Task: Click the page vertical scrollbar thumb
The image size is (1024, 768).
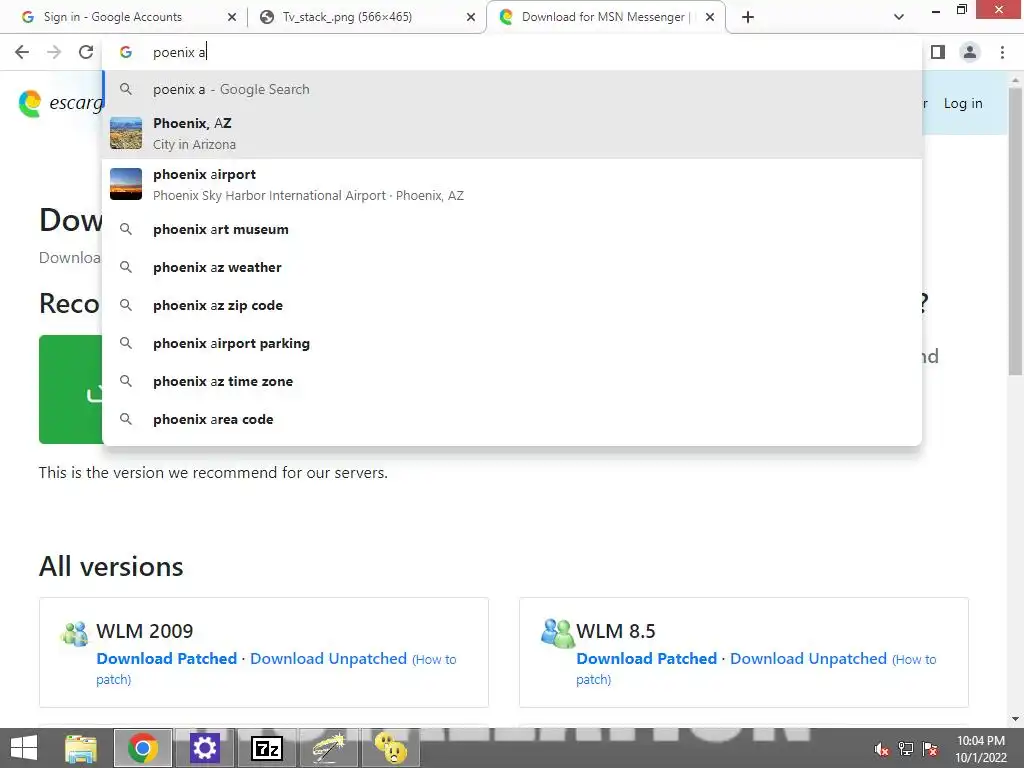Action: tap(1015, 232)
